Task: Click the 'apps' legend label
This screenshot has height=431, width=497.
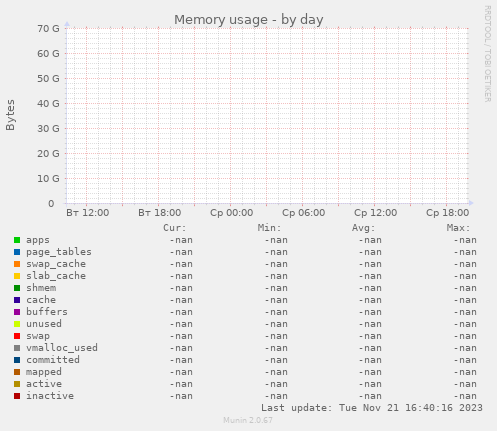Action: click(x=38, y=240)
